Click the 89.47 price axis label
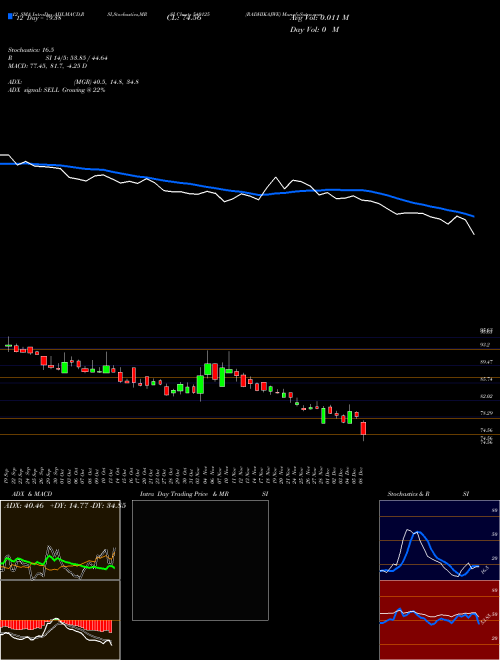This screenshot has height=660, width=500. (487, 362)
